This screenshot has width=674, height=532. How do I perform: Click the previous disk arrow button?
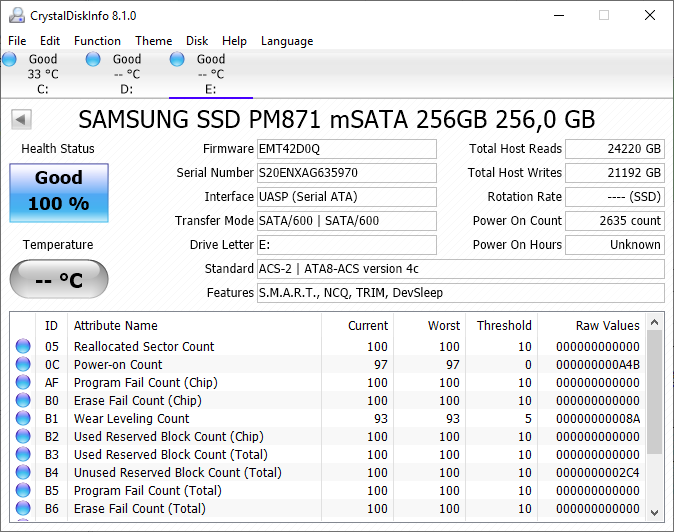click(x=21, y=119)
